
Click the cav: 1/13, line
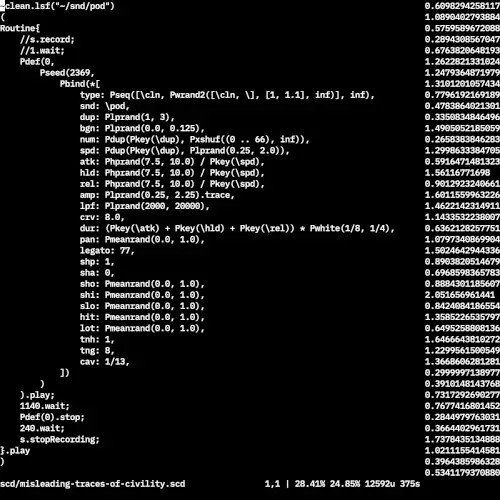click(105, 362)
